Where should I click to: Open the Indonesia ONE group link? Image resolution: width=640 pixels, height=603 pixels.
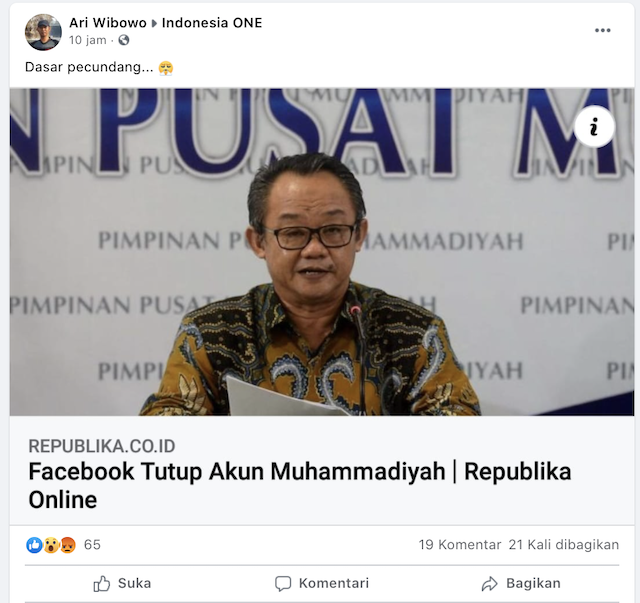212,23
